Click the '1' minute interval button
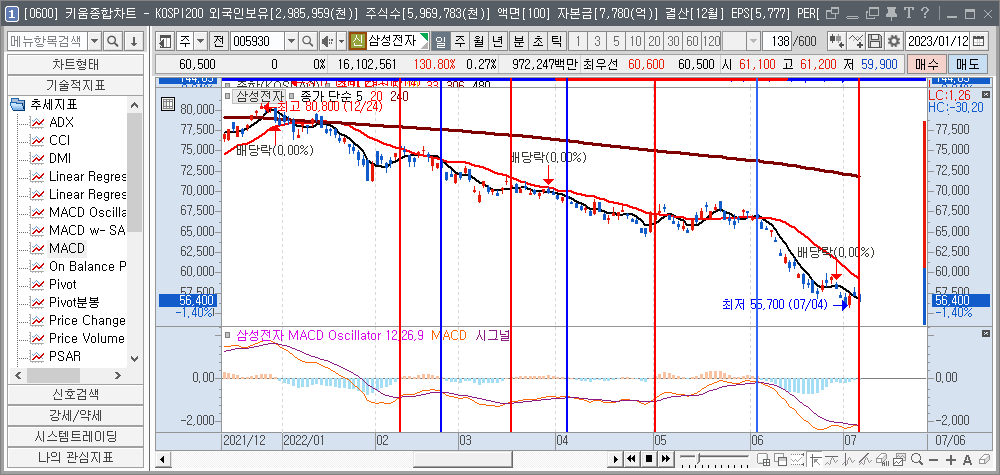 coord(578,41)
